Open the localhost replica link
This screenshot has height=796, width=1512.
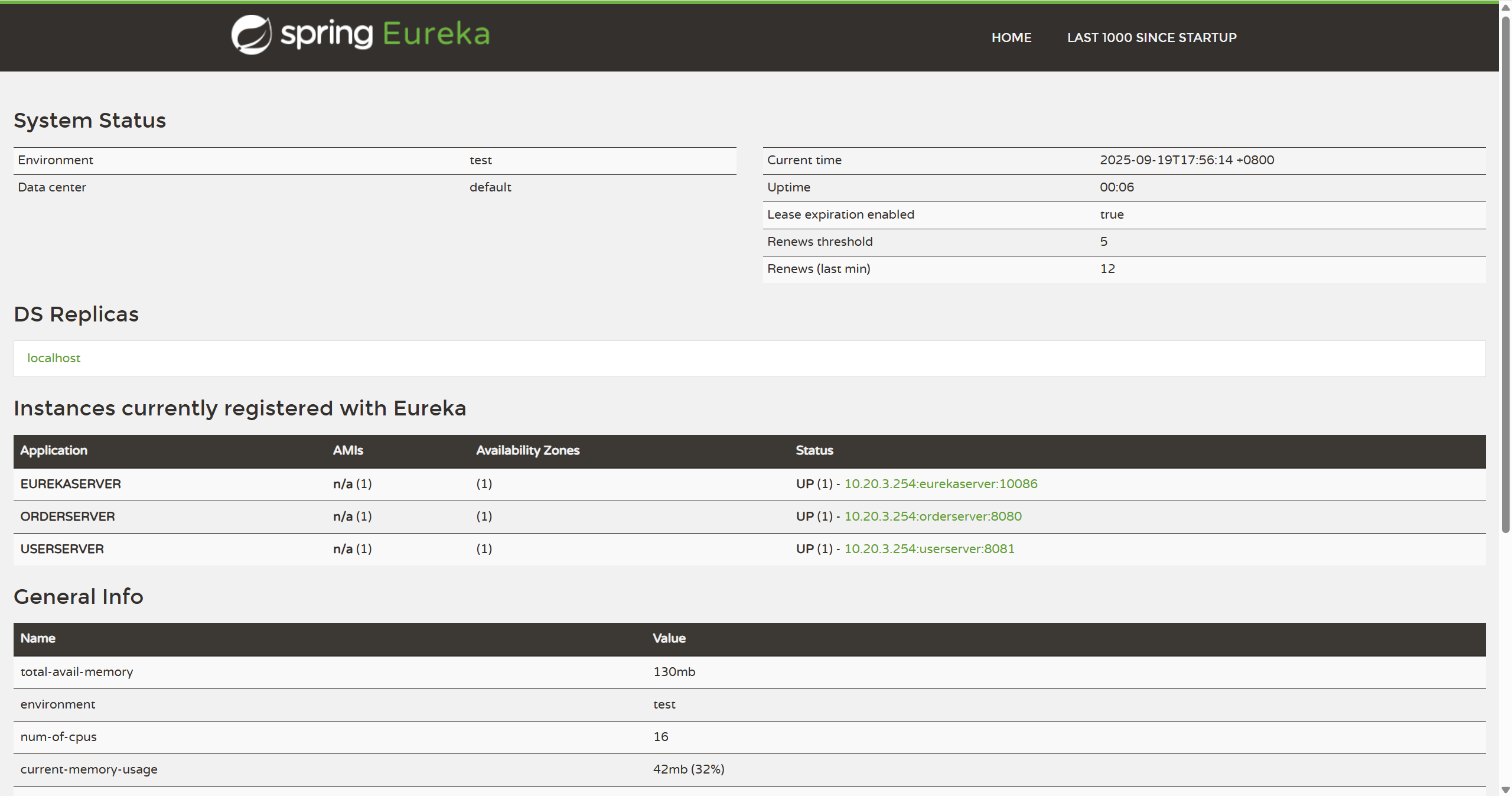point(54,358)
